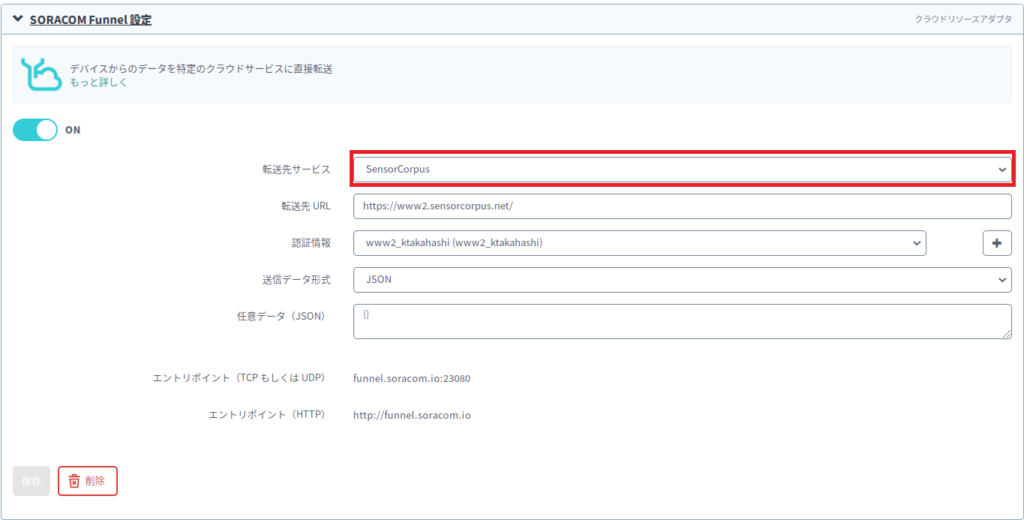Open the 転送先サービス SensorCorpus dropdown
1024x520 pixels.
pos(682,170)
